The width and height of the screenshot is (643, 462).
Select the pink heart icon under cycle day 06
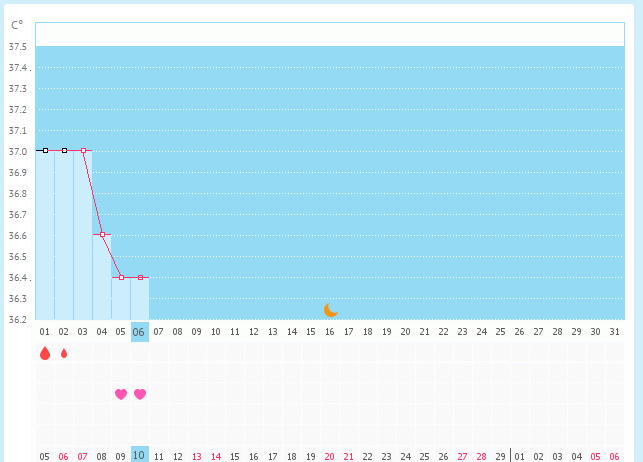(140, 394)
